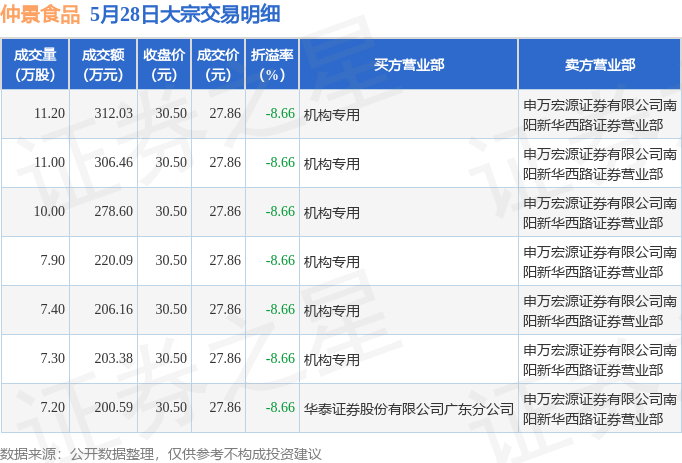Click 机构专用 in the 206.16 row
The image size is (682, 463).
331,311
